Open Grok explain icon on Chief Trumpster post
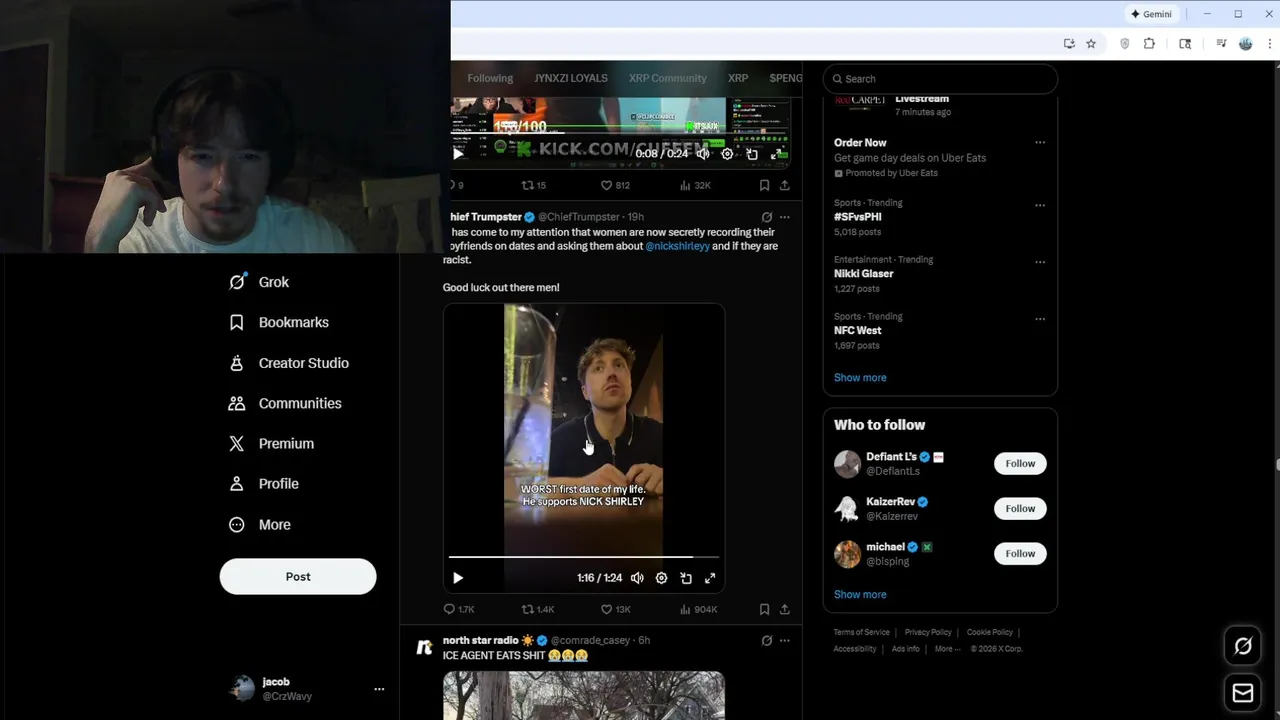This screenshot has width=1280, height=720. pos(767,217)
